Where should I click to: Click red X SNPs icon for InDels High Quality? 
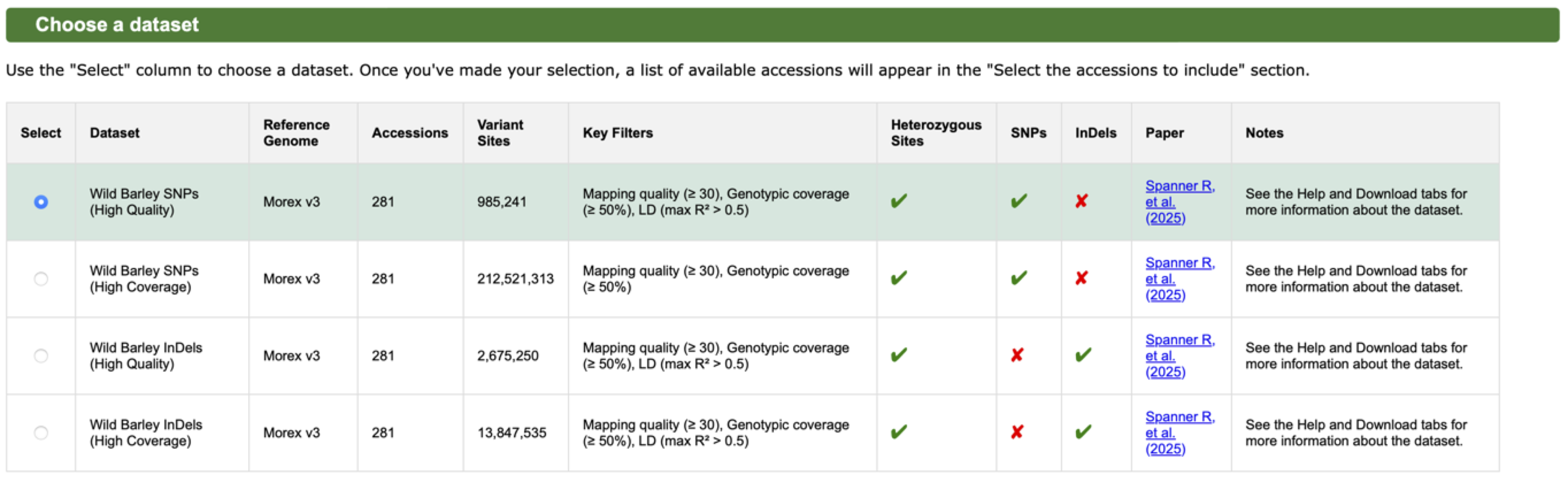pyautogui.click(x=1017, y=355)
